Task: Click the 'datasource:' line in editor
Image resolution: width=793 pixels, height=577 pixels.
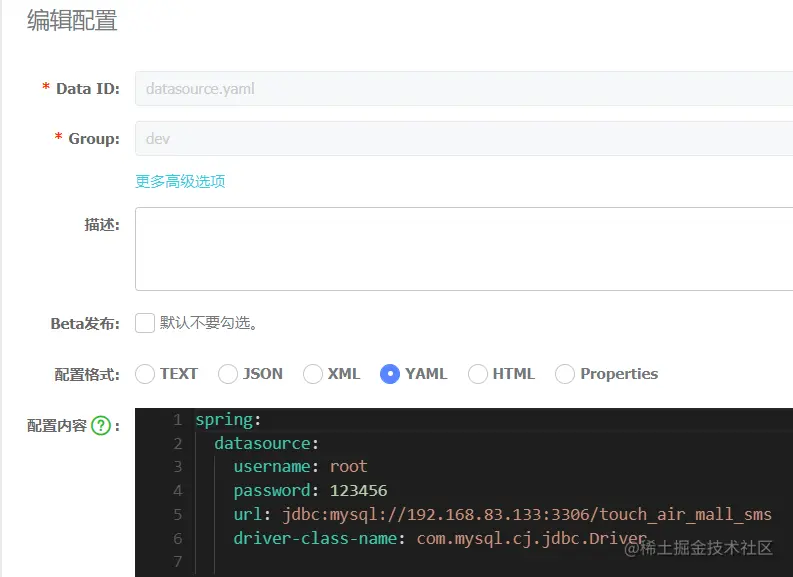Action: coord(267,443)
